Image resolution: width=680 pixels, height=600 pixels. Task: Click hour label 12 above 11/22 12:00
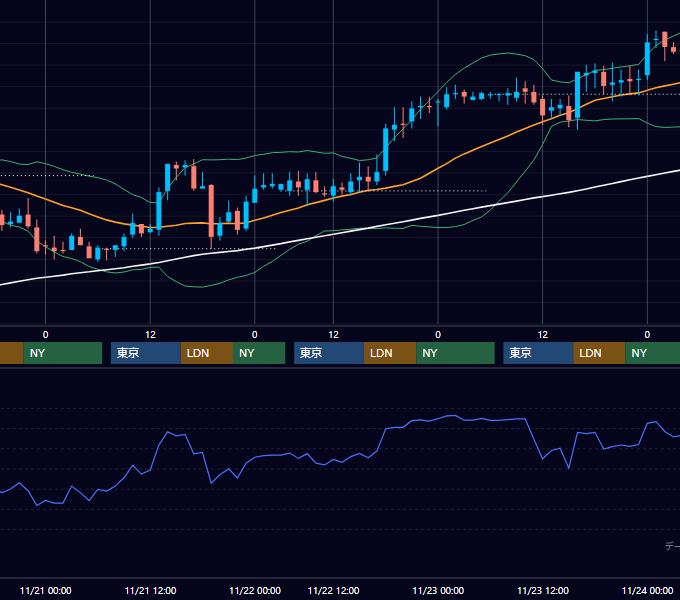pos(333,335)
